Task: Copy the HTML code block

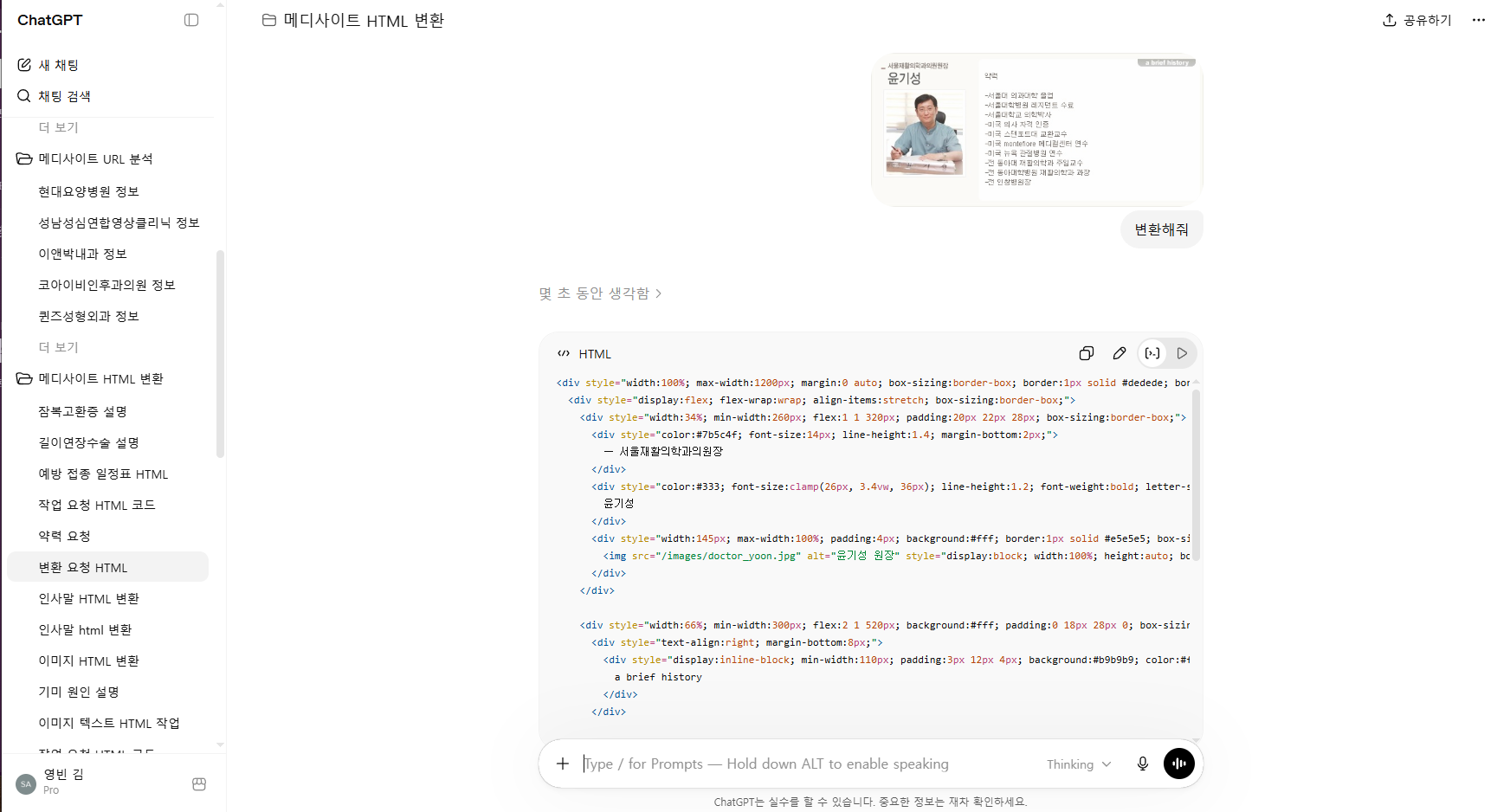Action: point(1087,353)
